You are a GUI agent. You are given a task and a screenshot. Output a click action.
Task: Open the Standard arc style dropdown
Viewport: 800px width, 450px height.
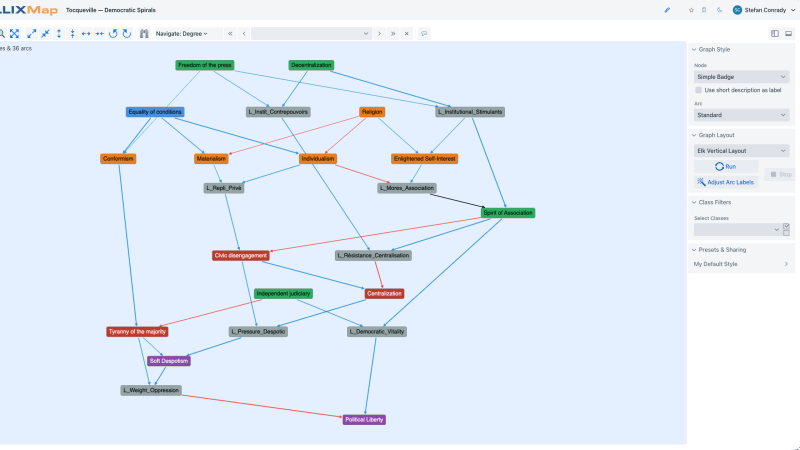click(741, 115)
